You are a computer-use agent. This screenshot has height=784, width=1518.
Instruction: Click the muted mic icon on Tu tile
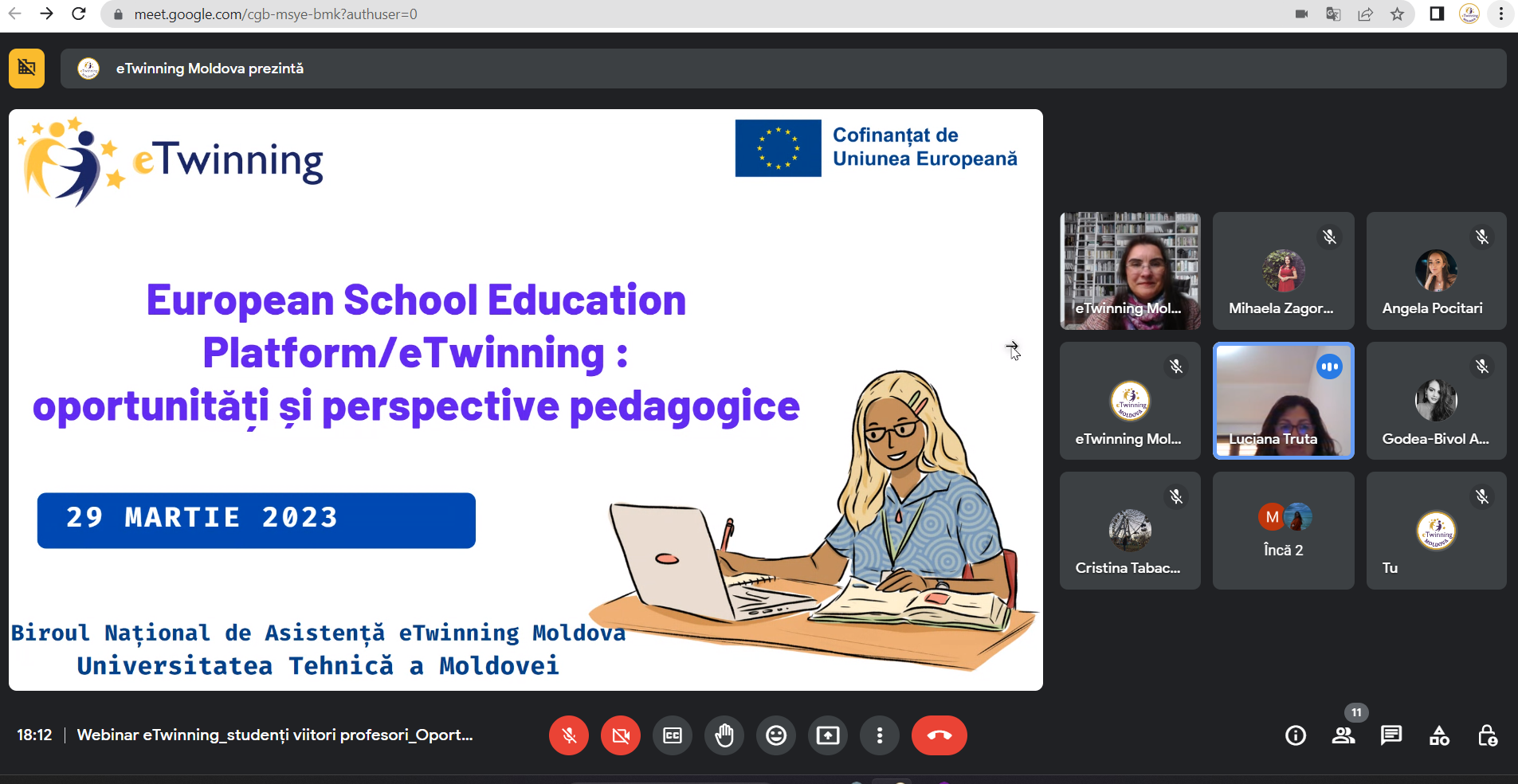click(1482, 497)
